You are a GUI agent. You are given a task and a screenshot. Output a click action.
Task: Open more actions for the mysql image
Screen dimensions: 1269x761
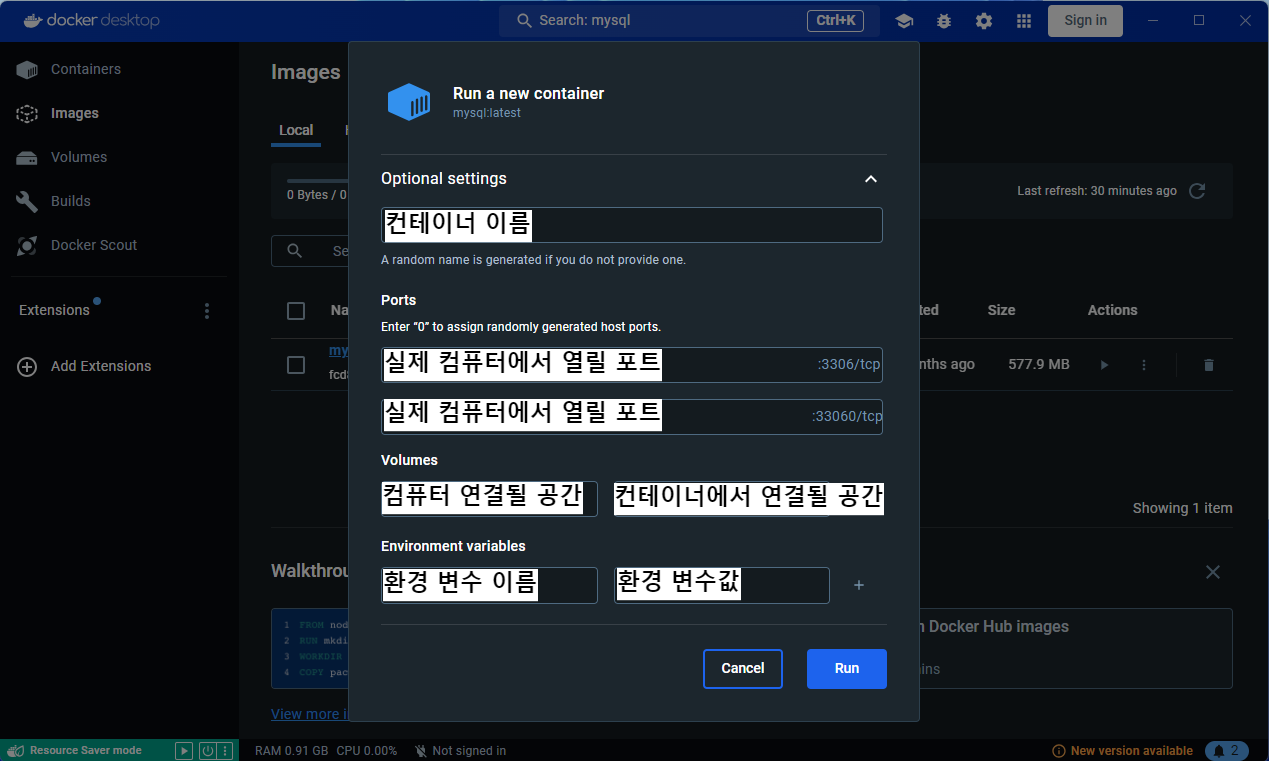tap(1144, 365)
